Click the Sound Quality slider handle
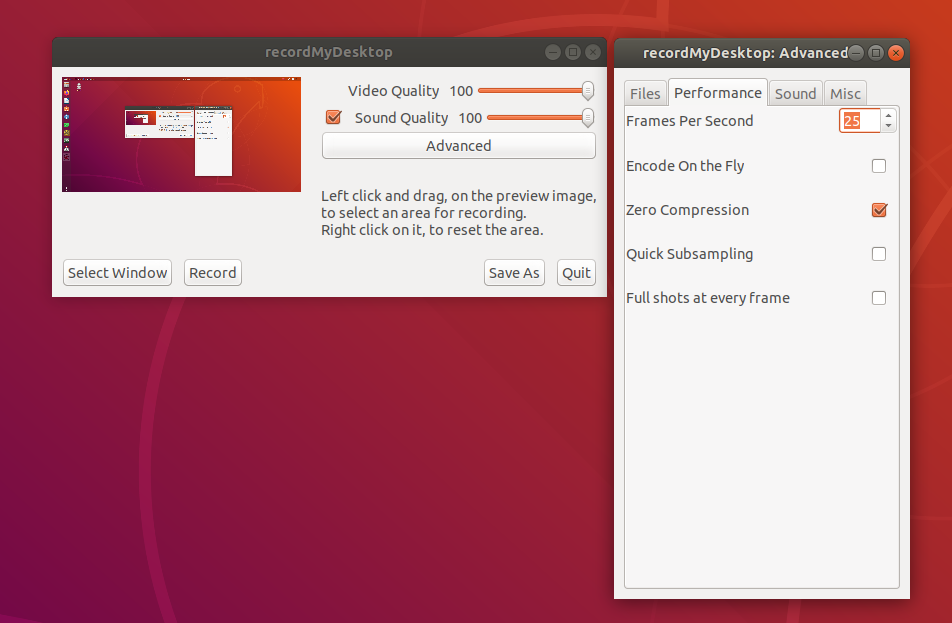Viewport: 952px width, 623px height. pyautogui.click(x=588, y=117)
